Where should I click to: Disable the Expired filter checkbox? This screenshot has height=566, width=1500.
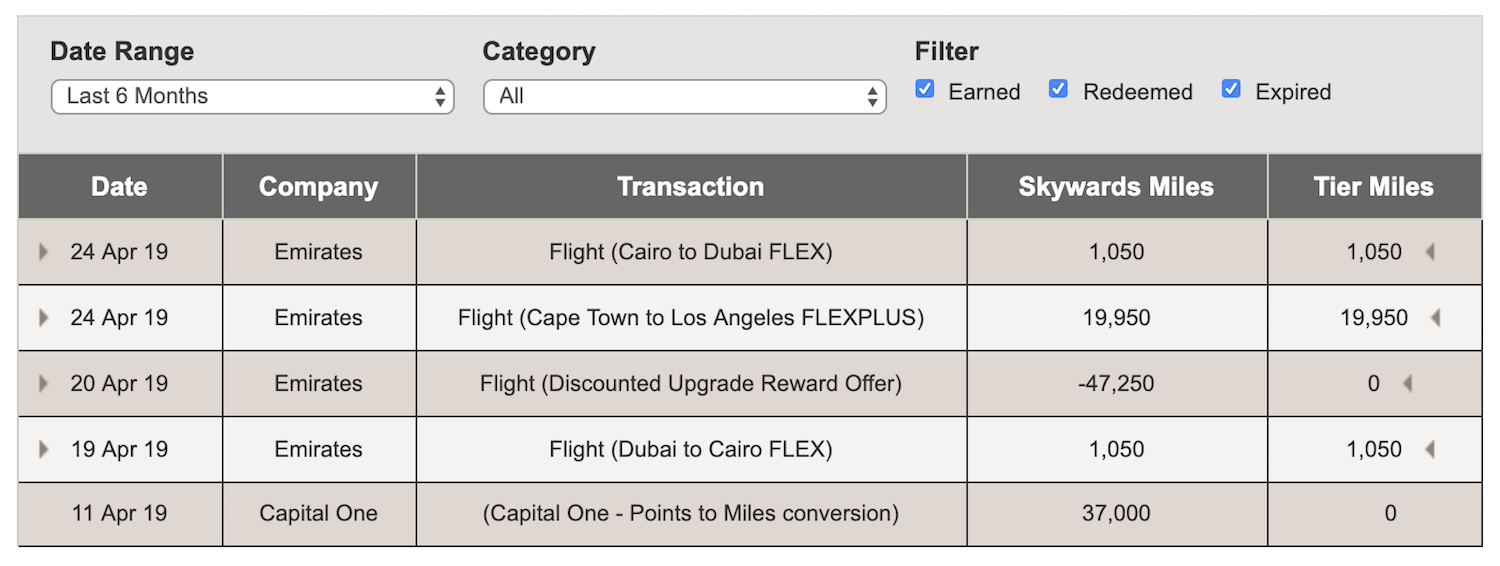(1231, 90)
